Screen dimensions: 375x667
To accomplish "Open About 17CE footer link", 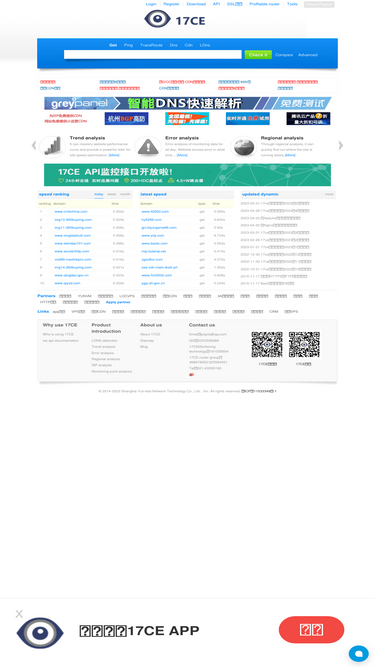I will click(150, 334).
